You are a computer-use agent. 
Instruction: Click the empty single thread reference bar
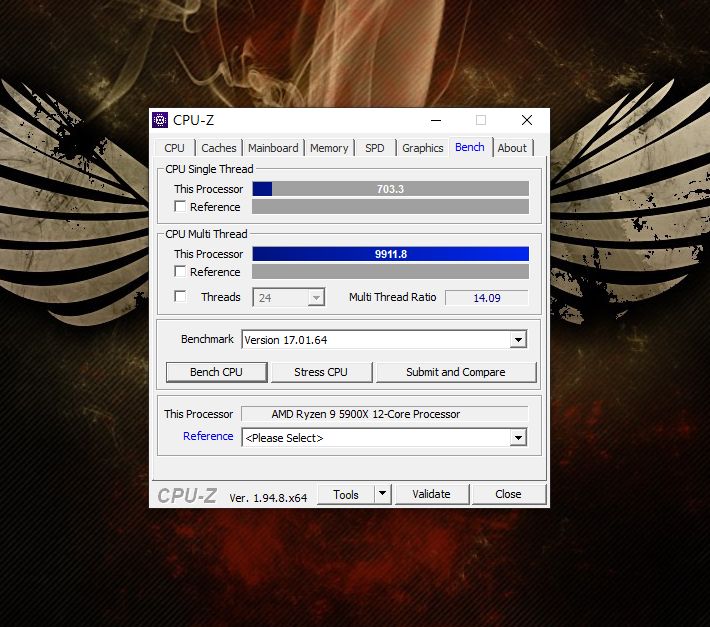pos(390,206)
